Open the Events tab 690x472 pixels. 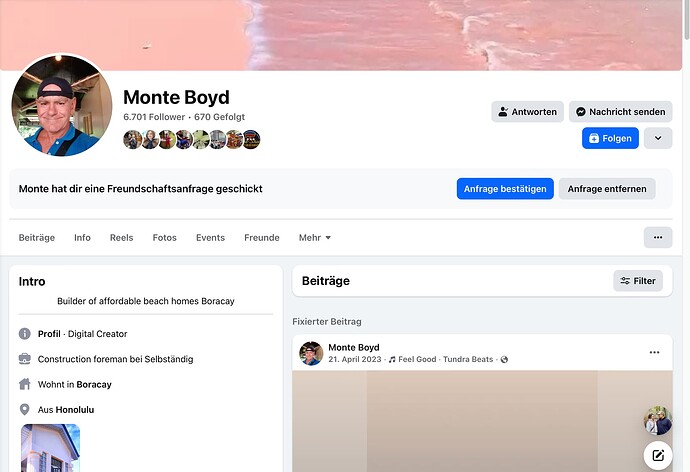(x=210, y=238)
